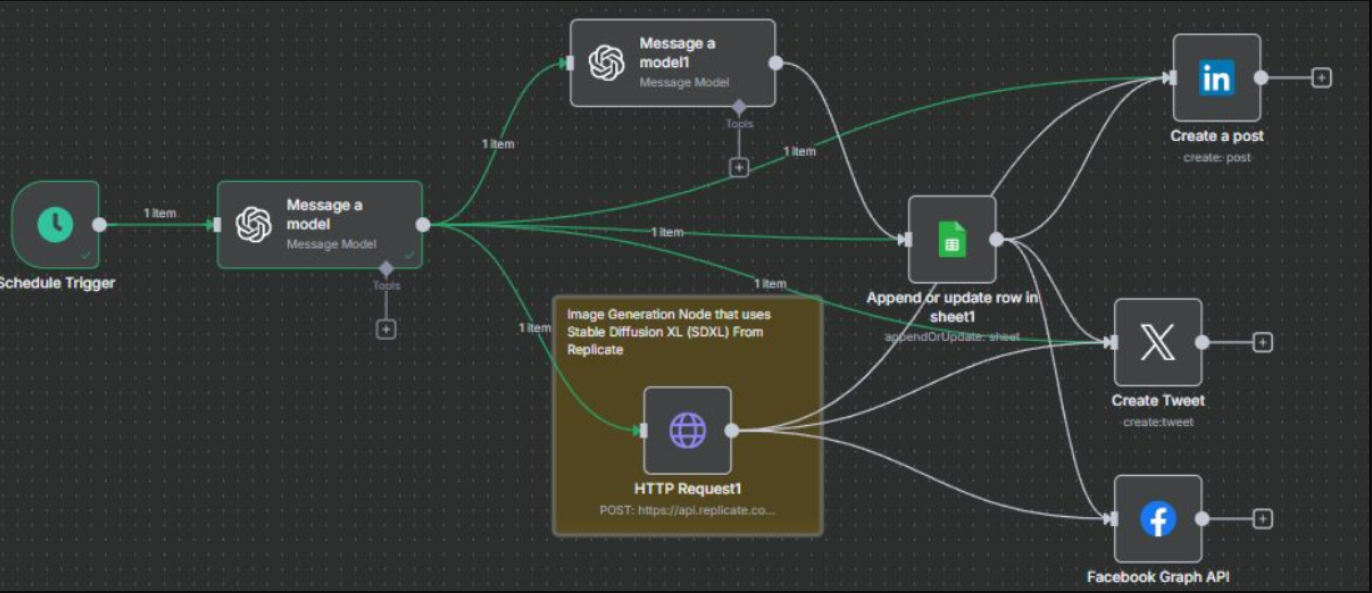Click the Message a model output connector
The width and height of the screenshot is (1372, 593).
(423, 224)
